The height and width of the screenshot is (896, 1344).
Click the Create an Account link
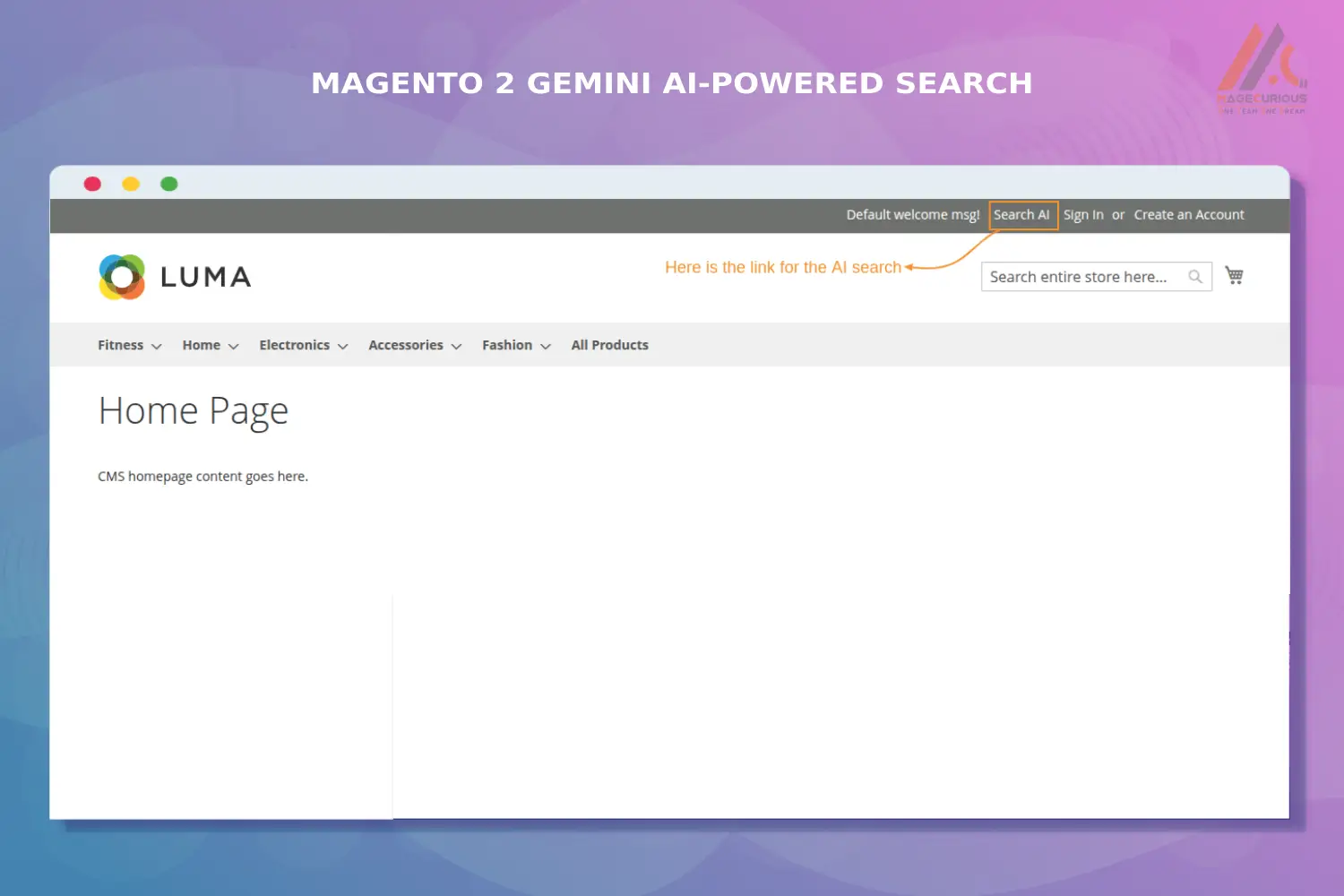pos(1189,215)
